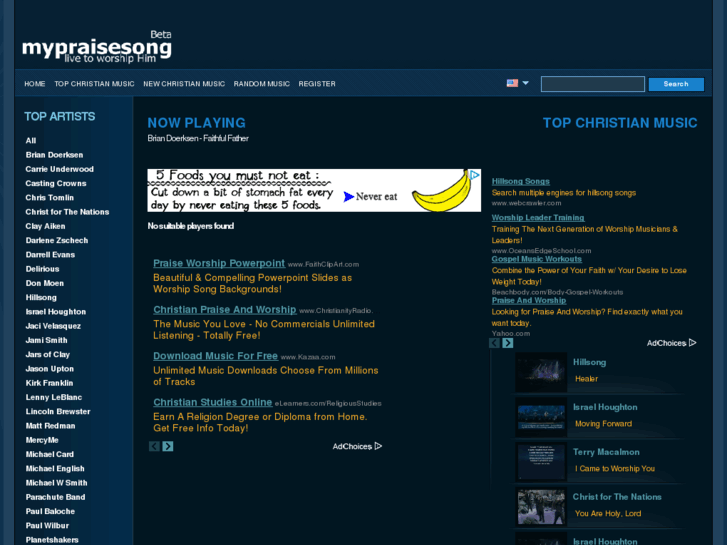Screen dimensions: 727x545
Task: Select Carrie Underwood in the artist list
Action: [x=59, y=169]
